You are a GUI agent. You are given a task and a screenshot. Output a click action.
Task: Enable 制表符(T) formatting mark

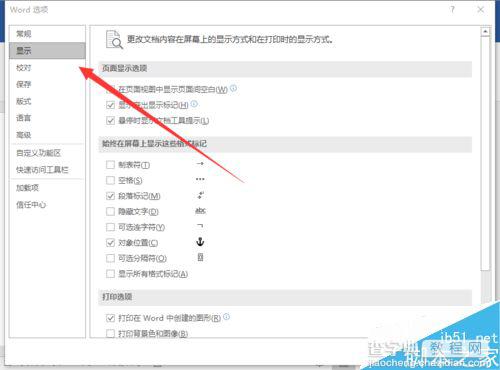(110, 165)
